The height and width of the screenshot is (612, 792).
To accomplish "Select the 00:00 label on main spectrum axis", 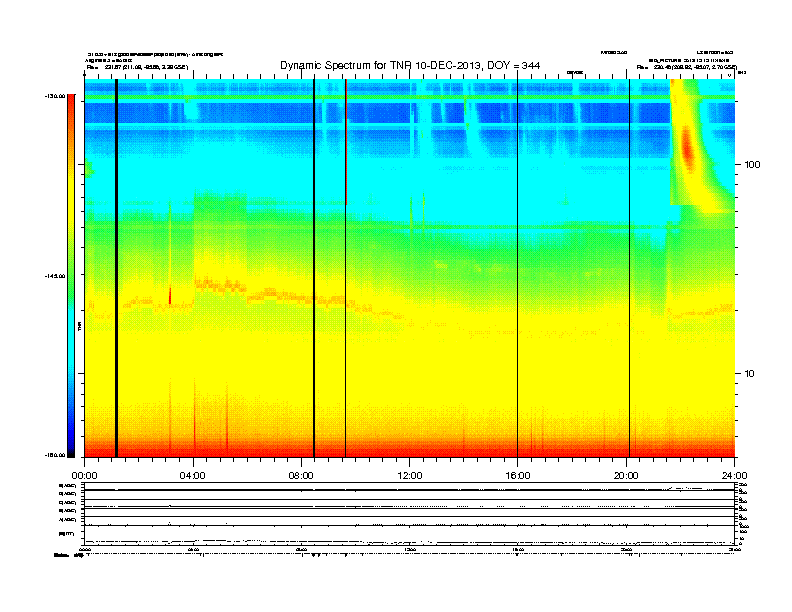I will tap(84, 476).
